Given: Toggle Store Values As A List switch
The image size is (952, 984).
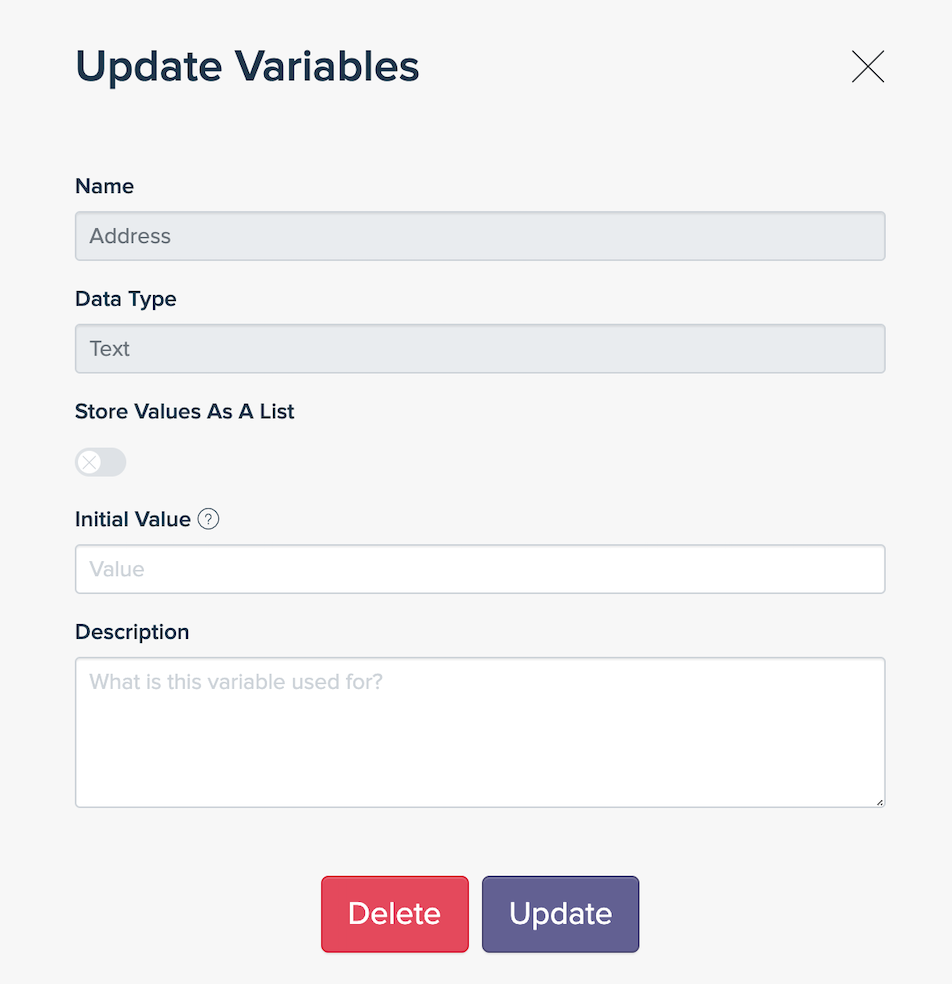Looking at the screenshot, I should pyautogui.click(x=100, y=463).
